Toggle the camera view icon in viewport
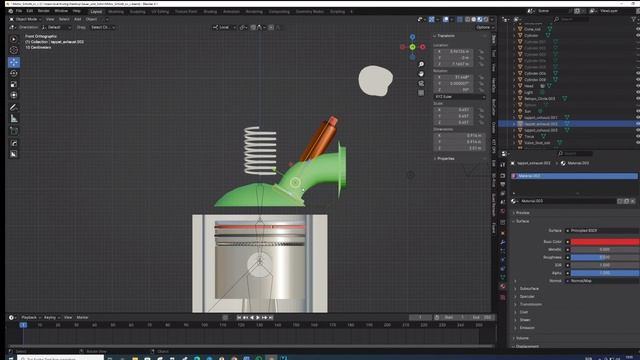Screen dimensions: 640x360 421,83
